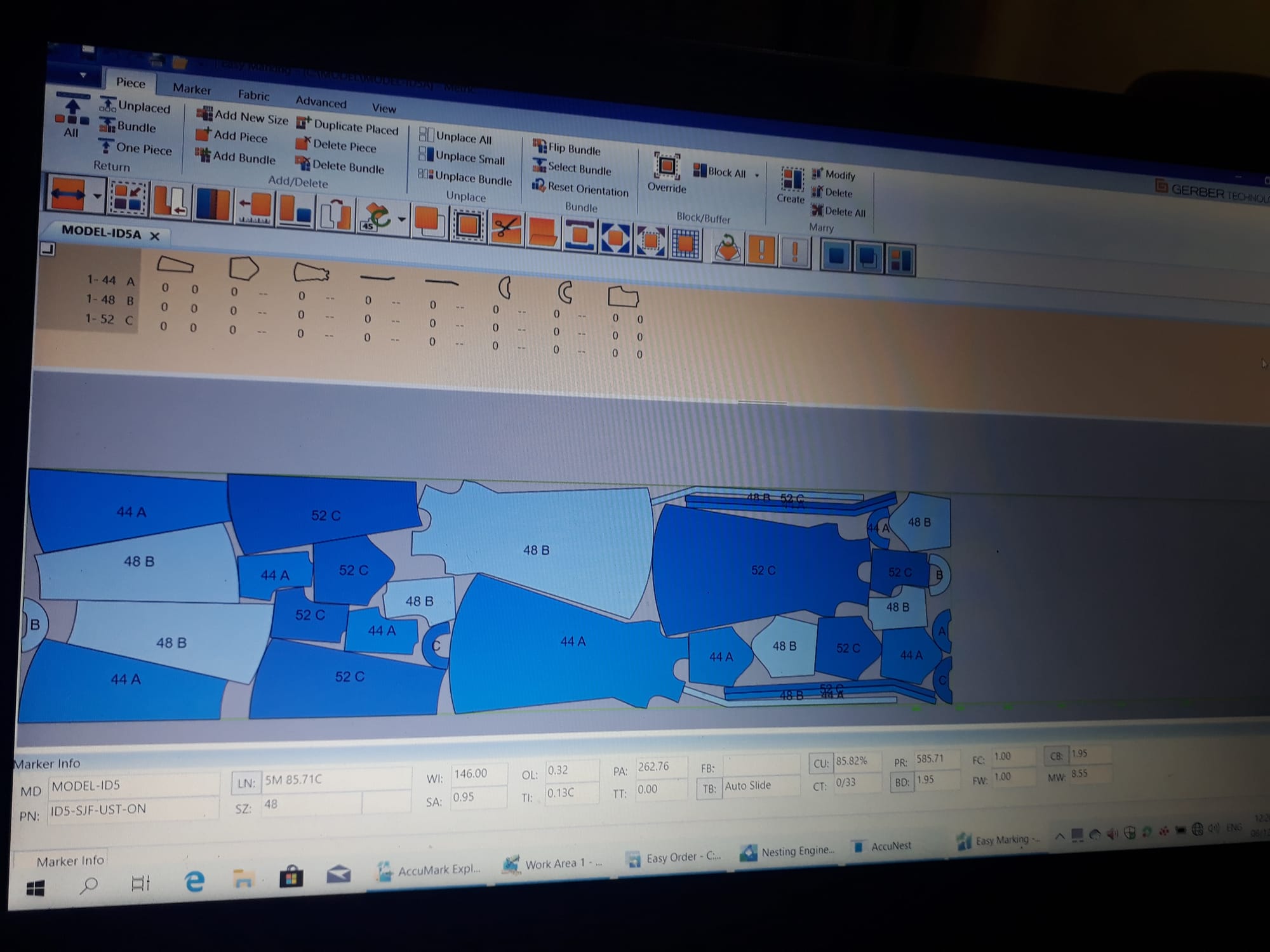Image resolution: width=1270 pixels, height=952 pixels.
Task: Toggle the BD button in Marker Info
Action: point(902,783)
